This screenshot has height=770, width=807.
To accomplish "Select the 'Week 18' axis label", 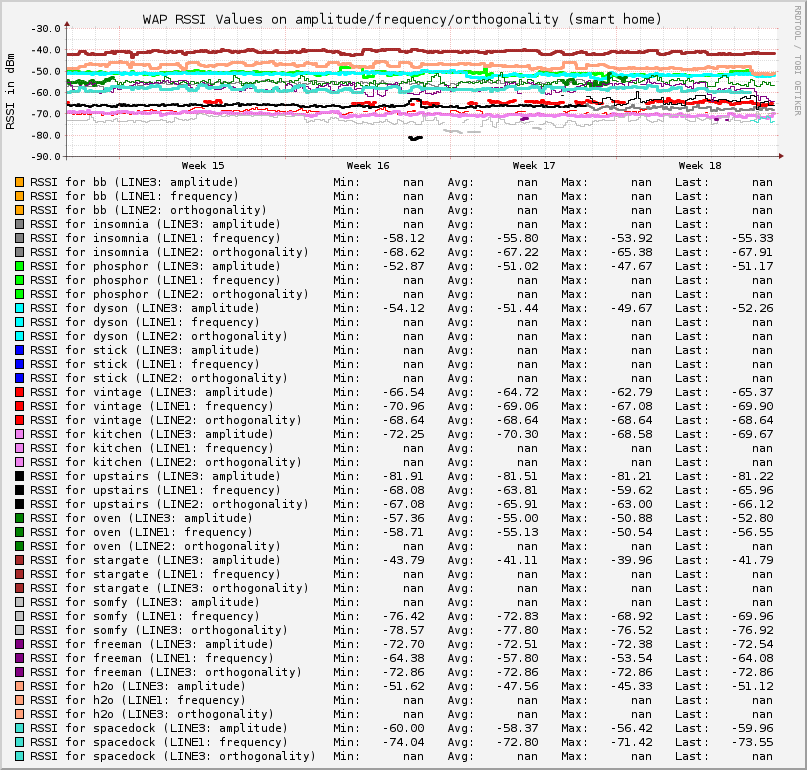I will point(700,166).
